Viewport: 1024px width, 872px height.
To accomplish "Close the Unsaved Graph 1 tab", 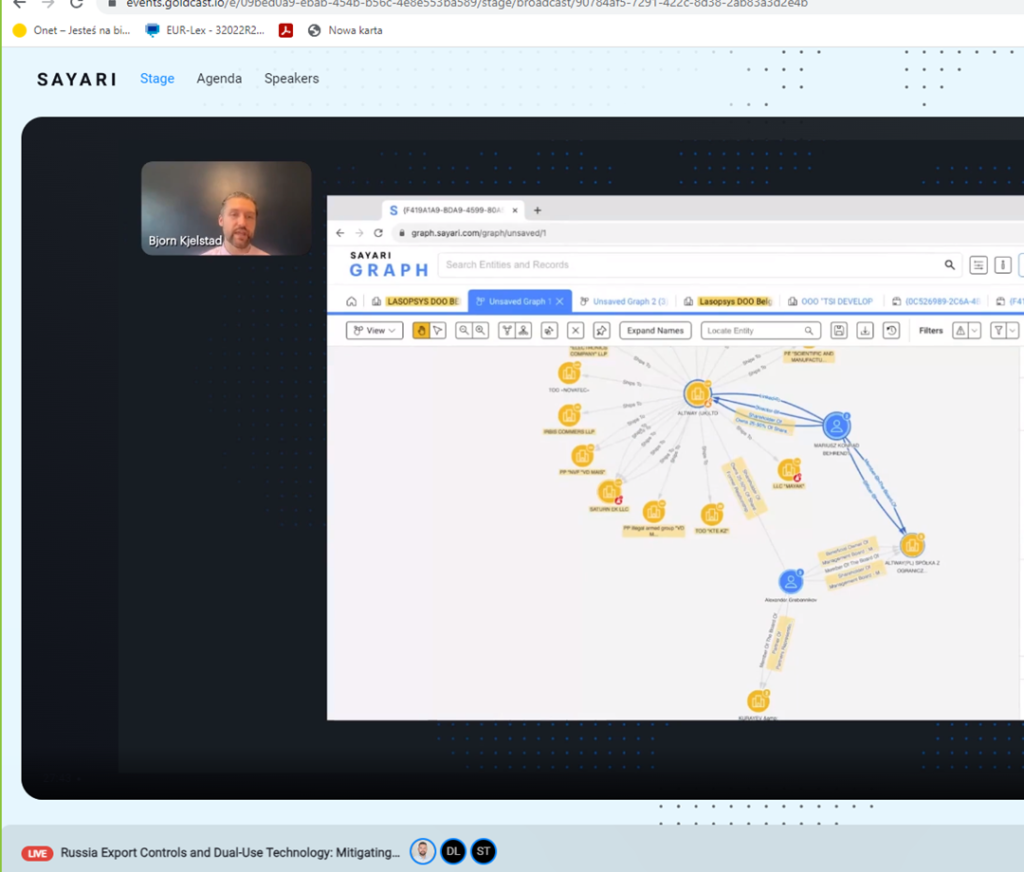I will (x=560, y=301).
